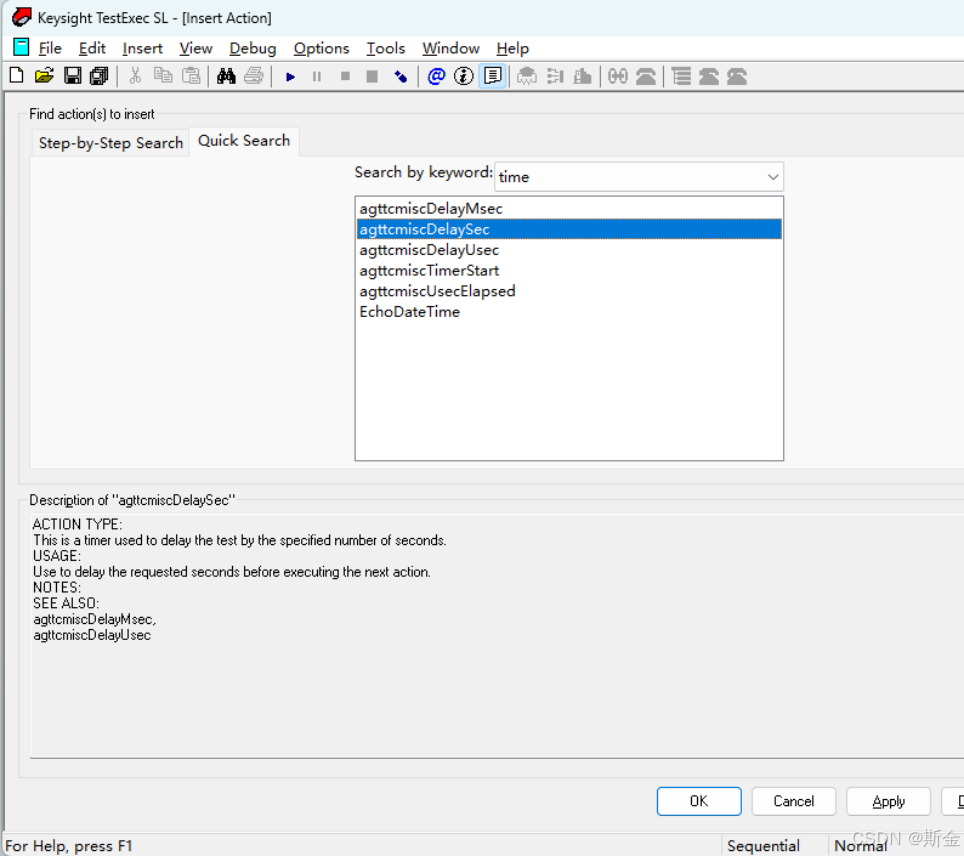
Task: Select the highlighted agttcmiscDelaySec entry
Action: tap(569, 229)
